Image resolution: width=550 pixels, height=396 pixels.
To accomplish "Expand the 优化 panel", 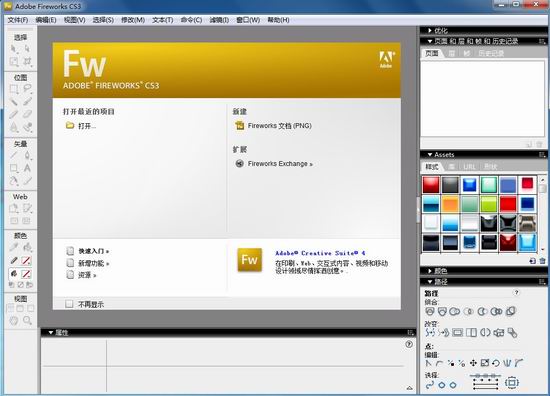I will point(430,31).
